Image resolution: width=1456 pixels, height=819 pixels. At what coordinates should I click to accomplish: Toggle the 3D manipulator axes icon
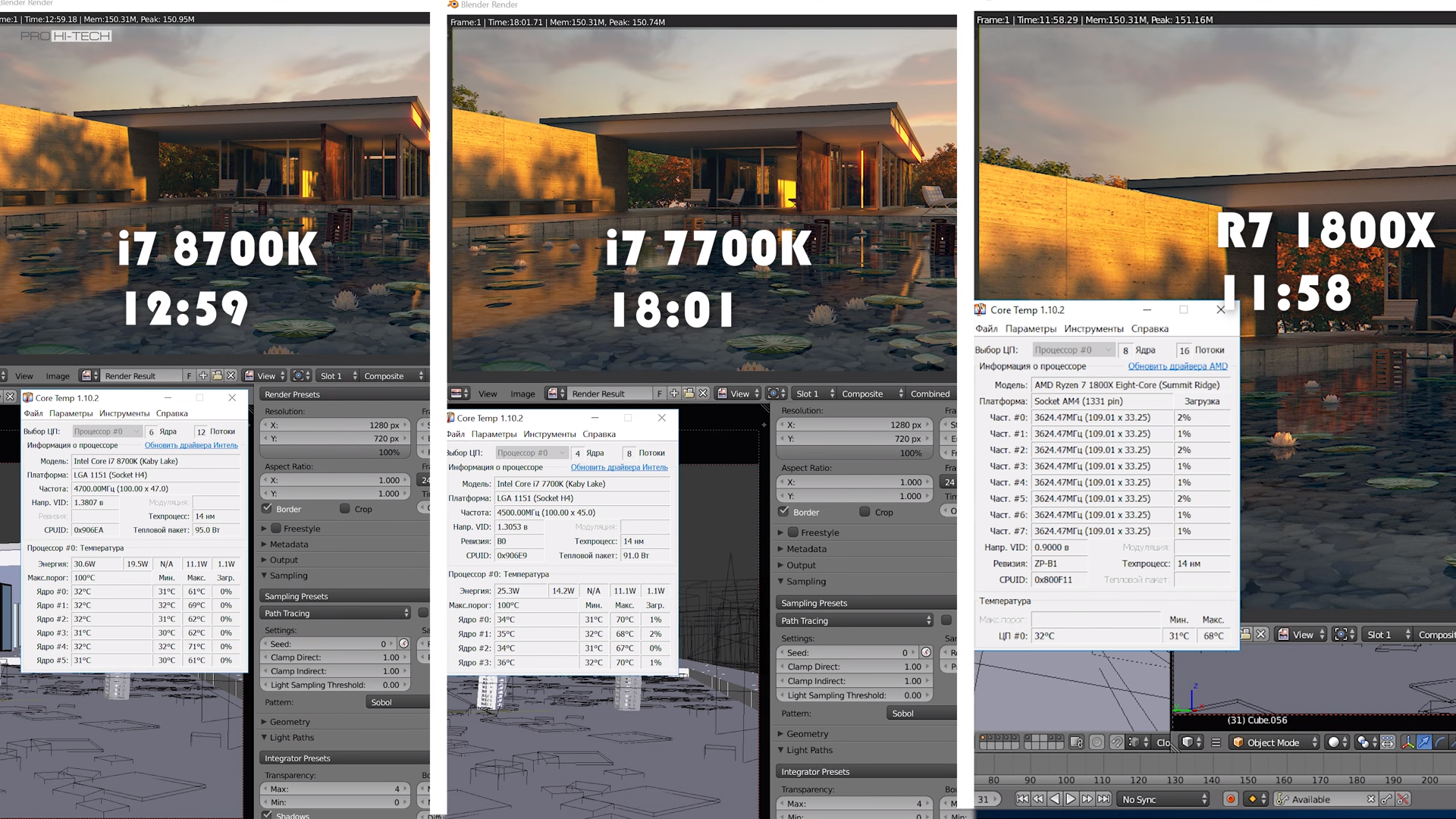click(1408, 742)
